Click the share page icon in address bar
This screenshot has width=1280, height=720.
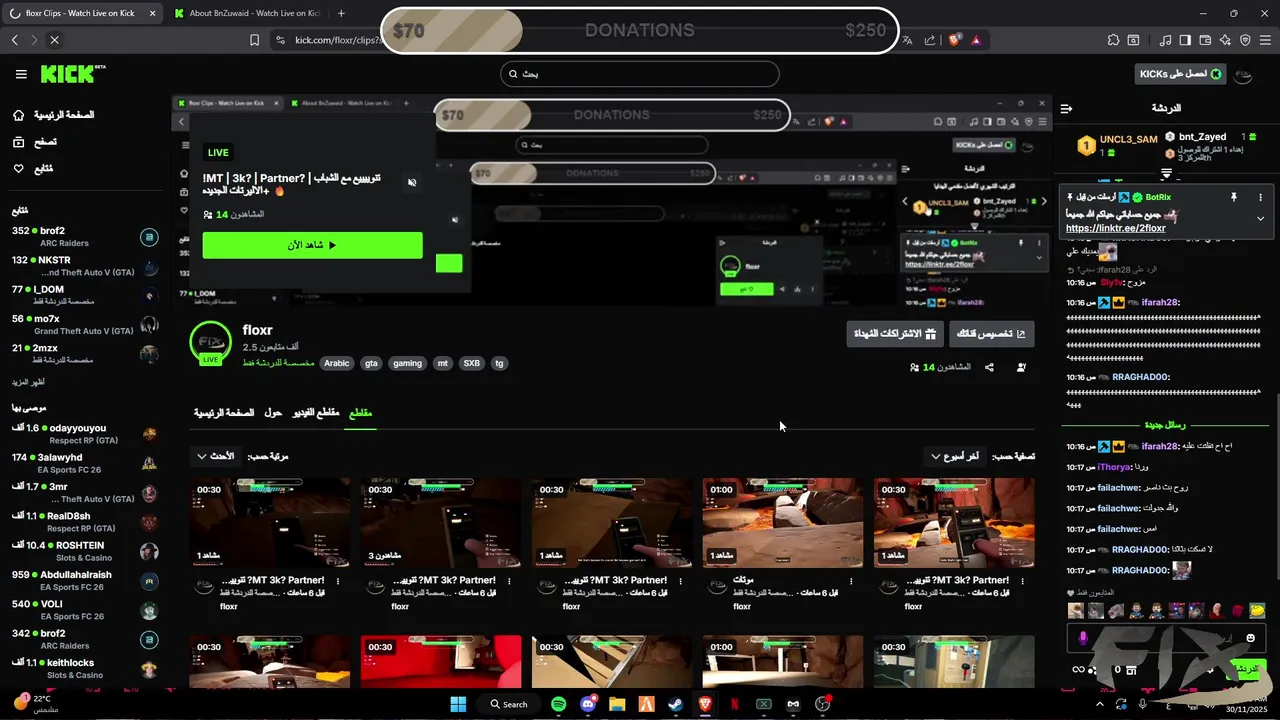coord(930,40)
